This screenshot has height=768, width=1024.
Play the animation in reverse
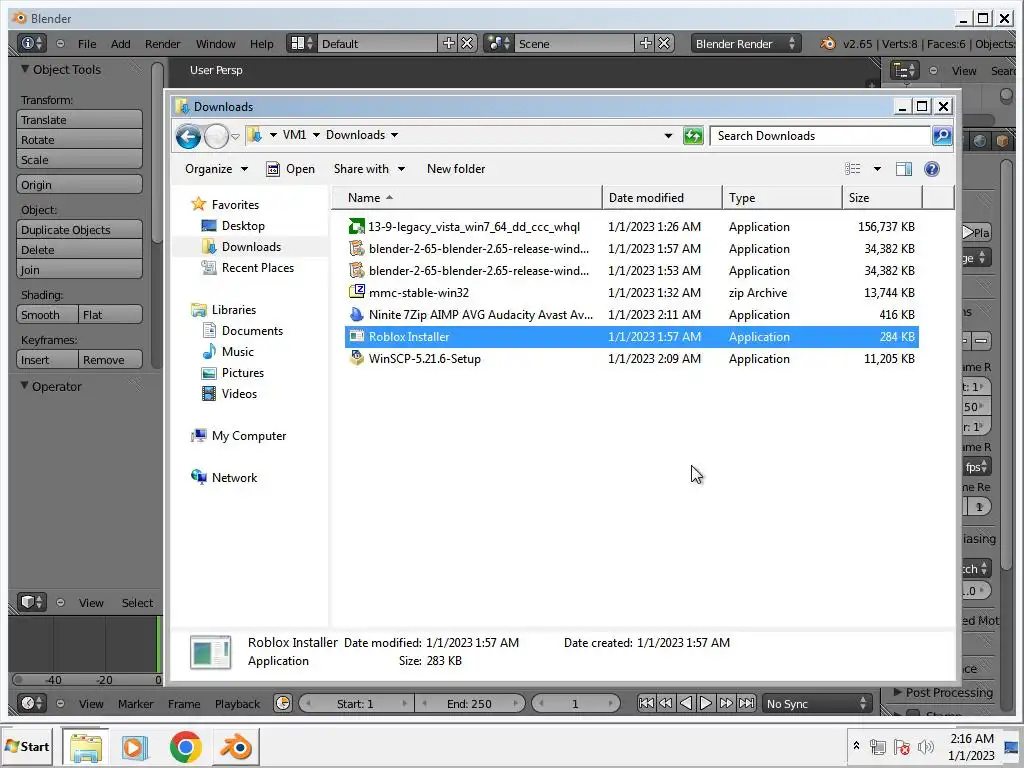[686, 703]
